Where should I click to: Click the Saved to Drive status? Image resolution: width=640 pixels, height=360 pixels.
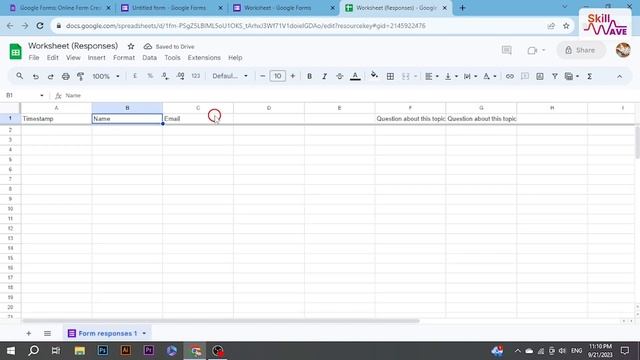[x=169, y=47]
